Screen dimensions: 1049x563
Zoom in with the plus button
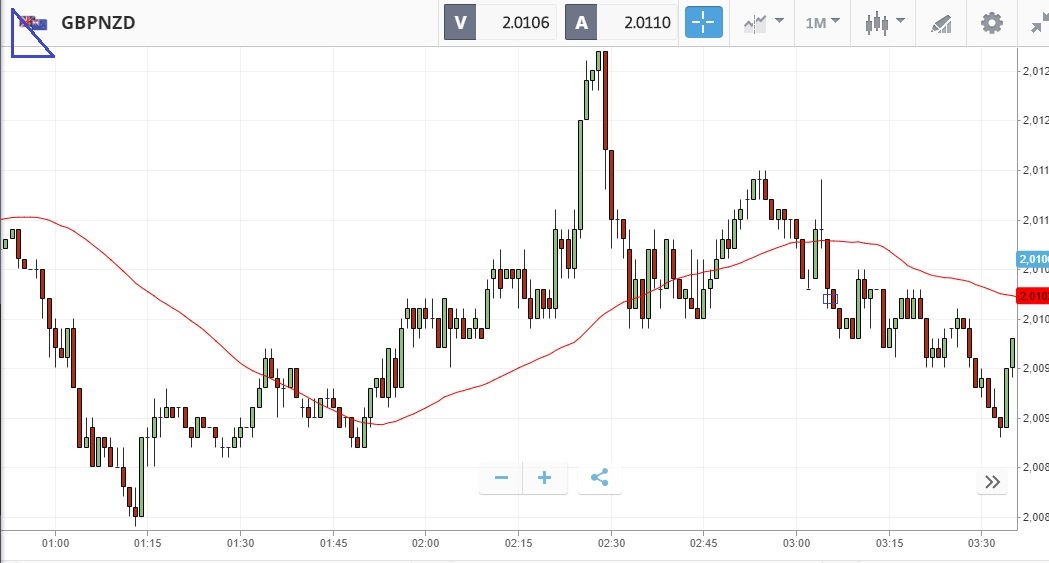pos(545,478)
